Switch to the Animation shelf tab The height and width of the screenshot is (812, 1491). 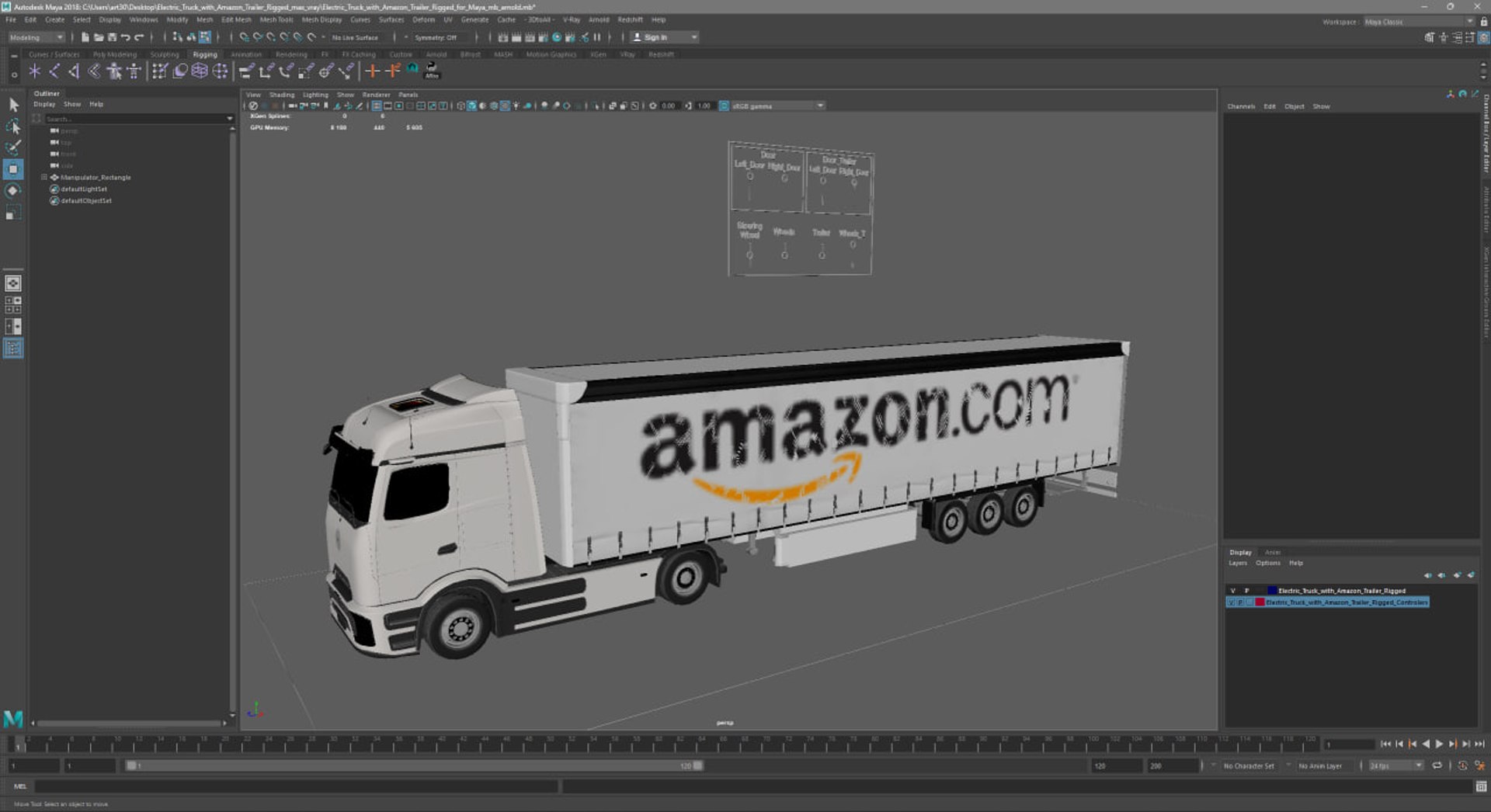(x=246, y=54)
